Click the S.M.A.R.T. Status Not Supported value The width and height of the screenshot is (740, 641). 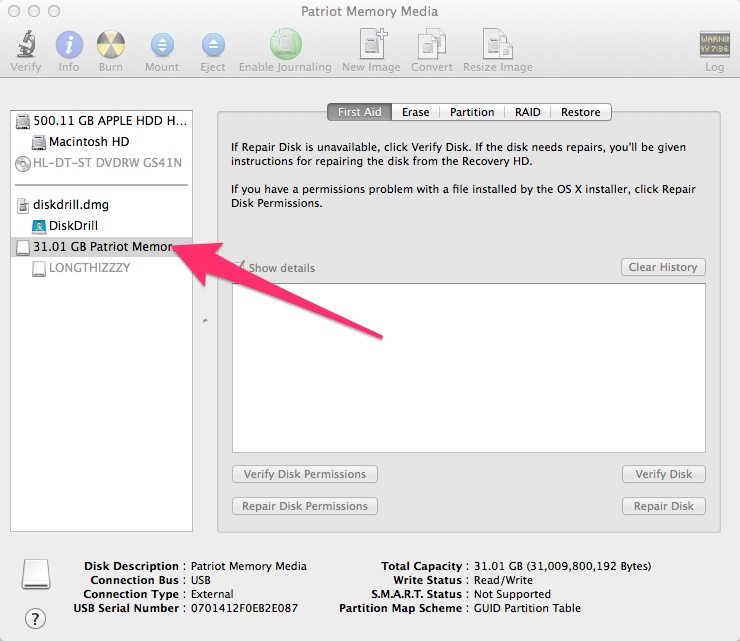[x=512, y=594]
